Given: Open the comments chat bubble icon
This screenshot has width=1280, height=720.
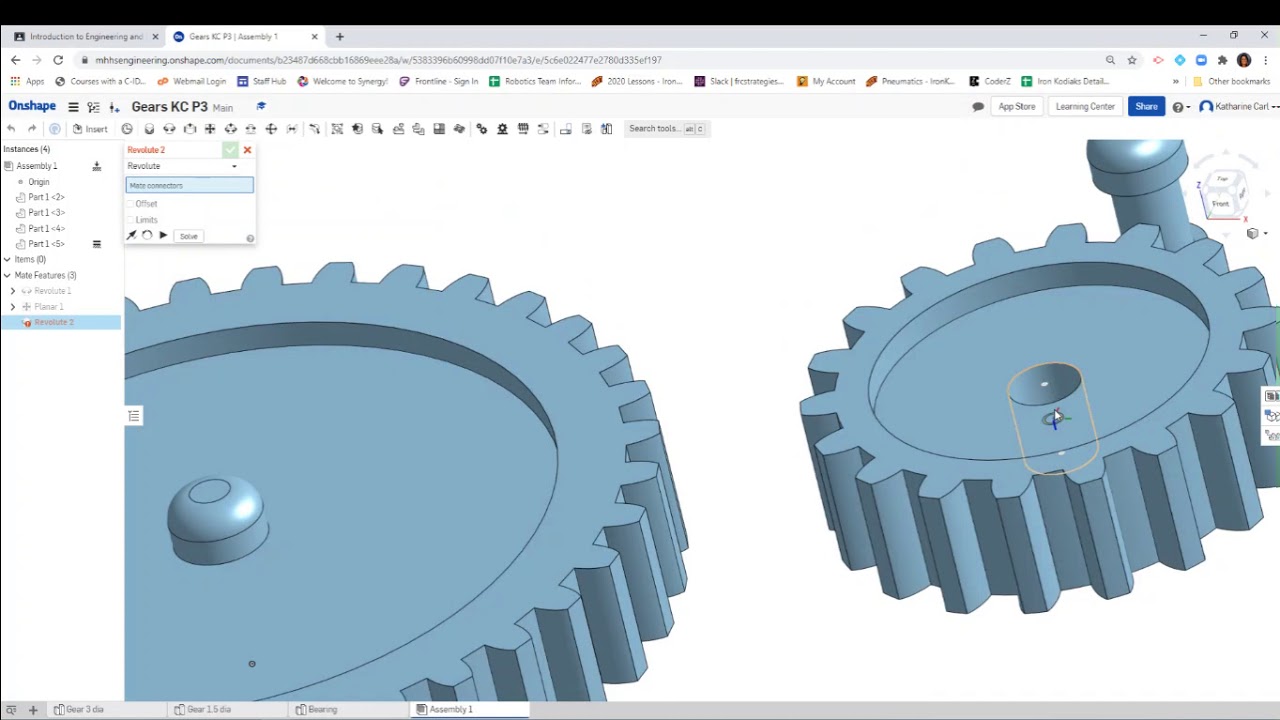Looking at the screenshot, I should point(978,107).
